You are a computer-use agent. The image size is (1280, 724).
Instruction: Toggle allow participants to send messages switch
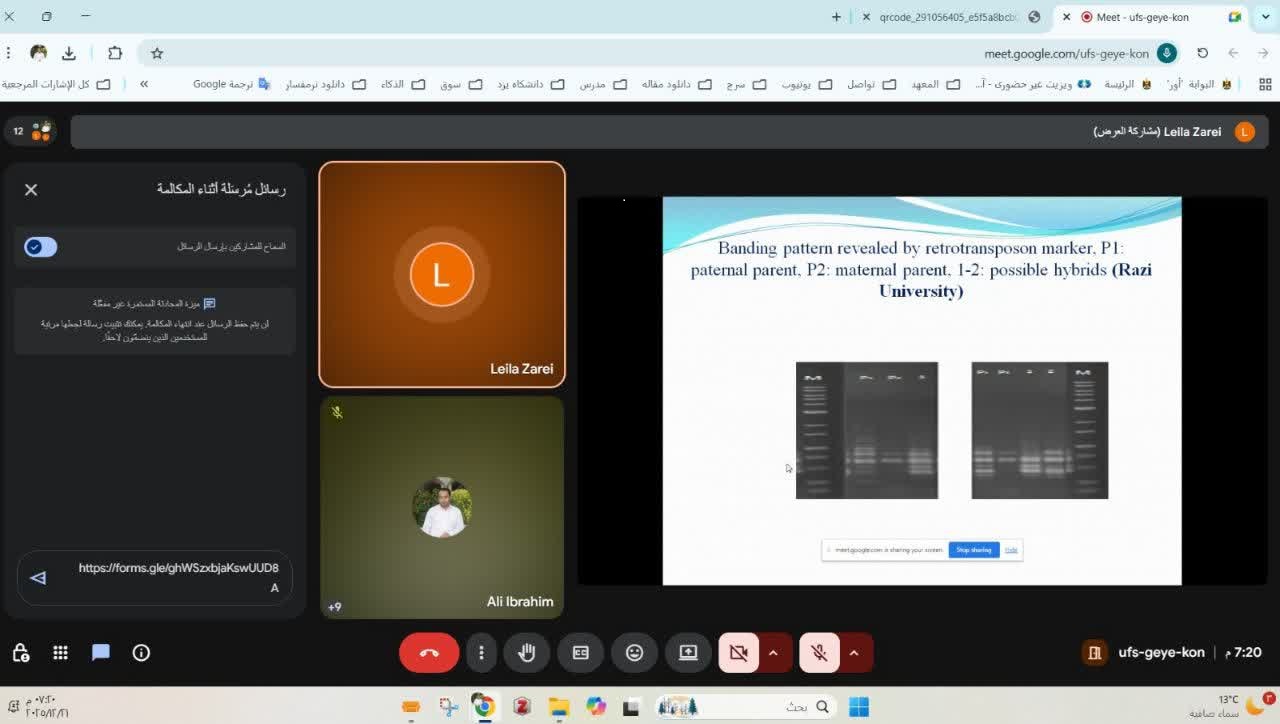41,247
